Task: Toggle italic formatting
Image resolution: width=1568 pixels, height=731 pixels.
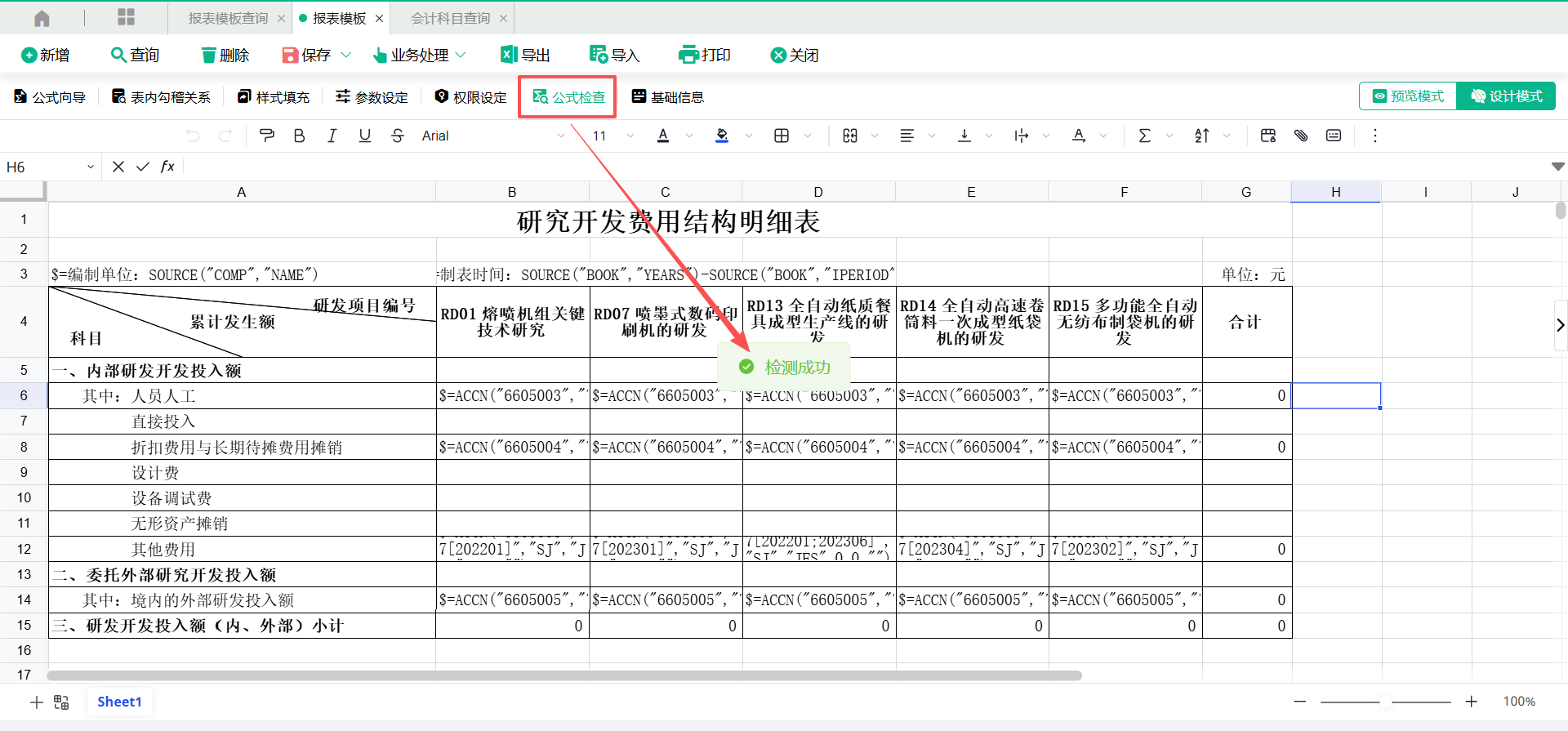Action: [x=332, y=136]
